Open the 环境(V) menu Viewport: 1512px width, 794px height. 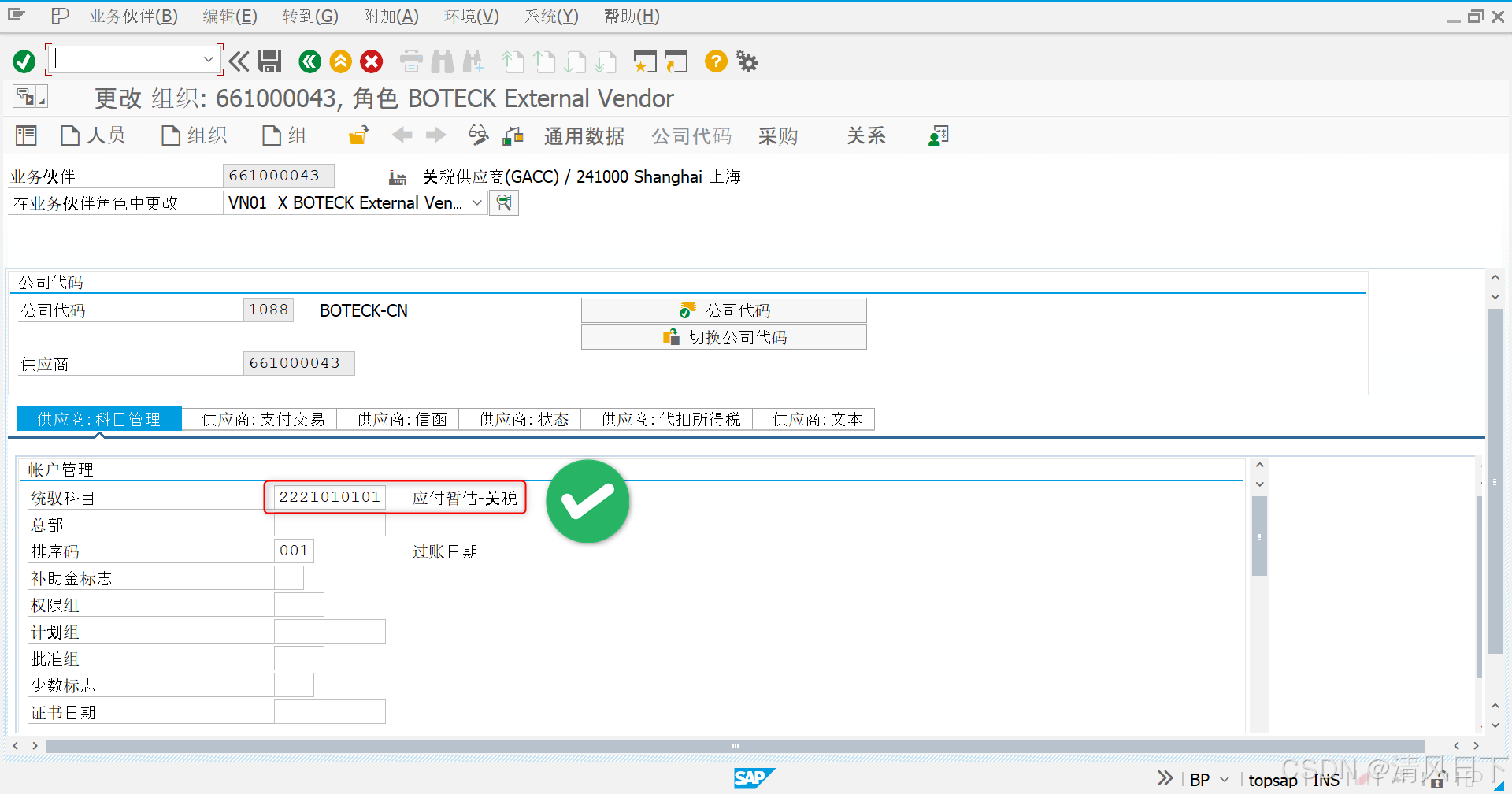pyautogui.click(x=472, y=16)
